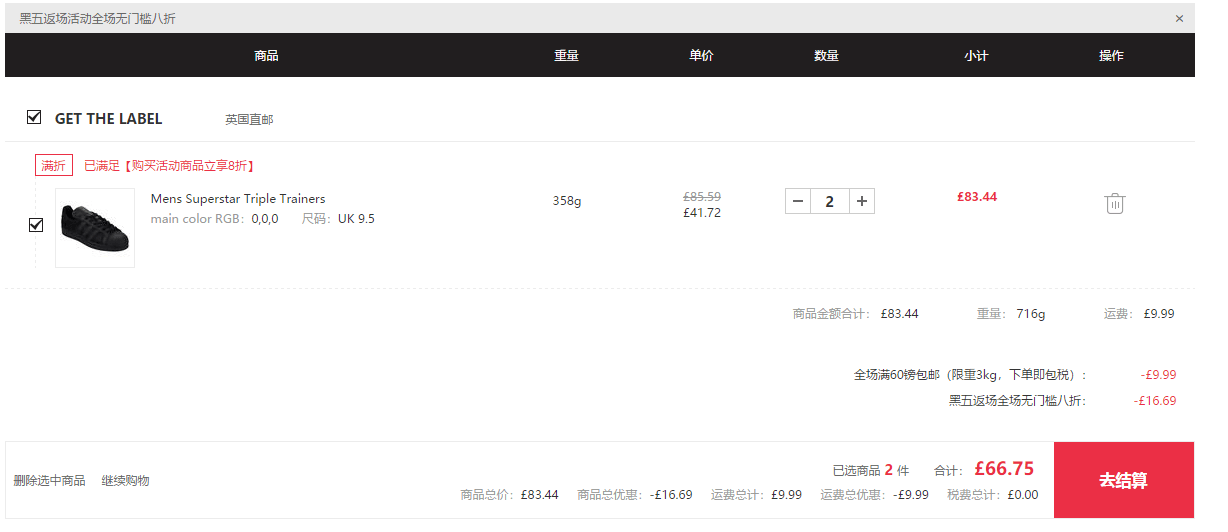Viewport: 1228px width, 532px height.
Task: Click the GET THE LABEL store name
Action: point(108,119)
